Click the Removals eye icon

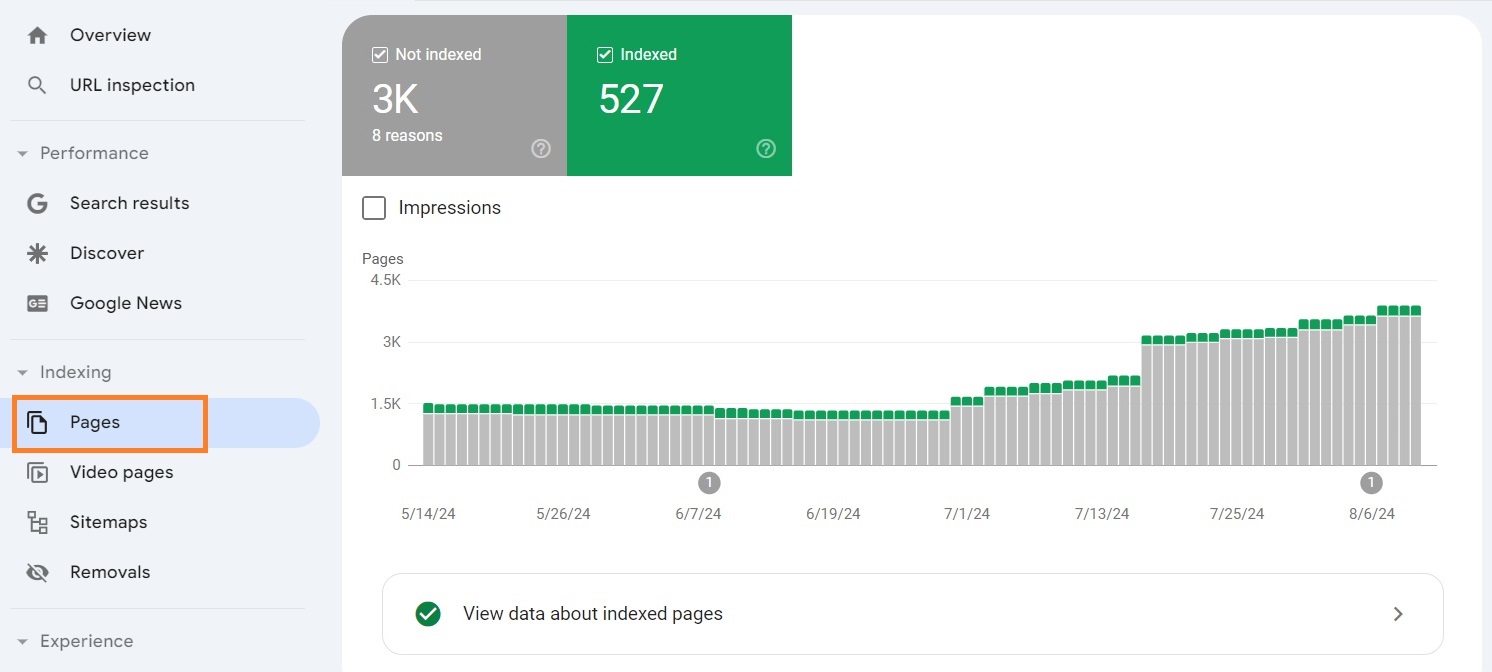click(x=36, y=572)
